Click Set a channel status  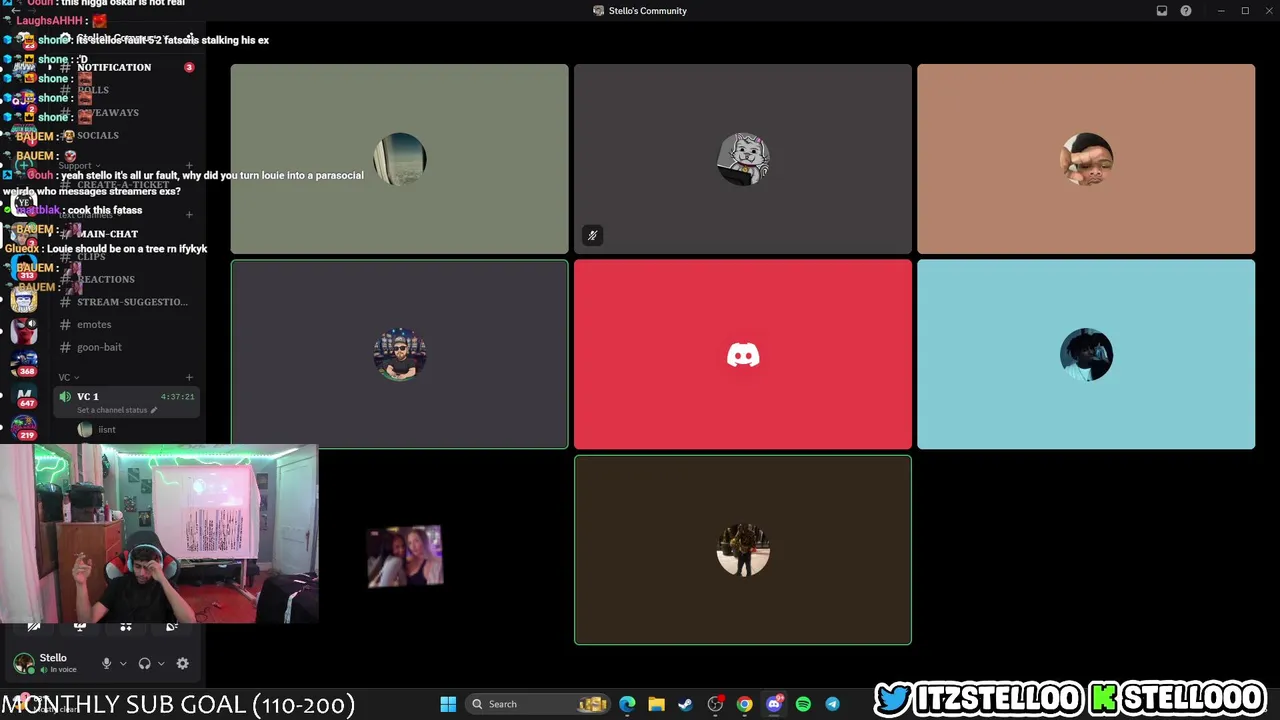pyautogui.click(x=117, y=410)
